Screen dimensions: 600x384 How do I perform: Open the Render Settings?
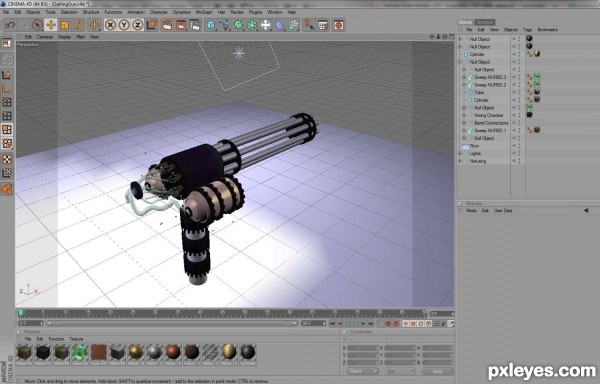pos(195,25)
